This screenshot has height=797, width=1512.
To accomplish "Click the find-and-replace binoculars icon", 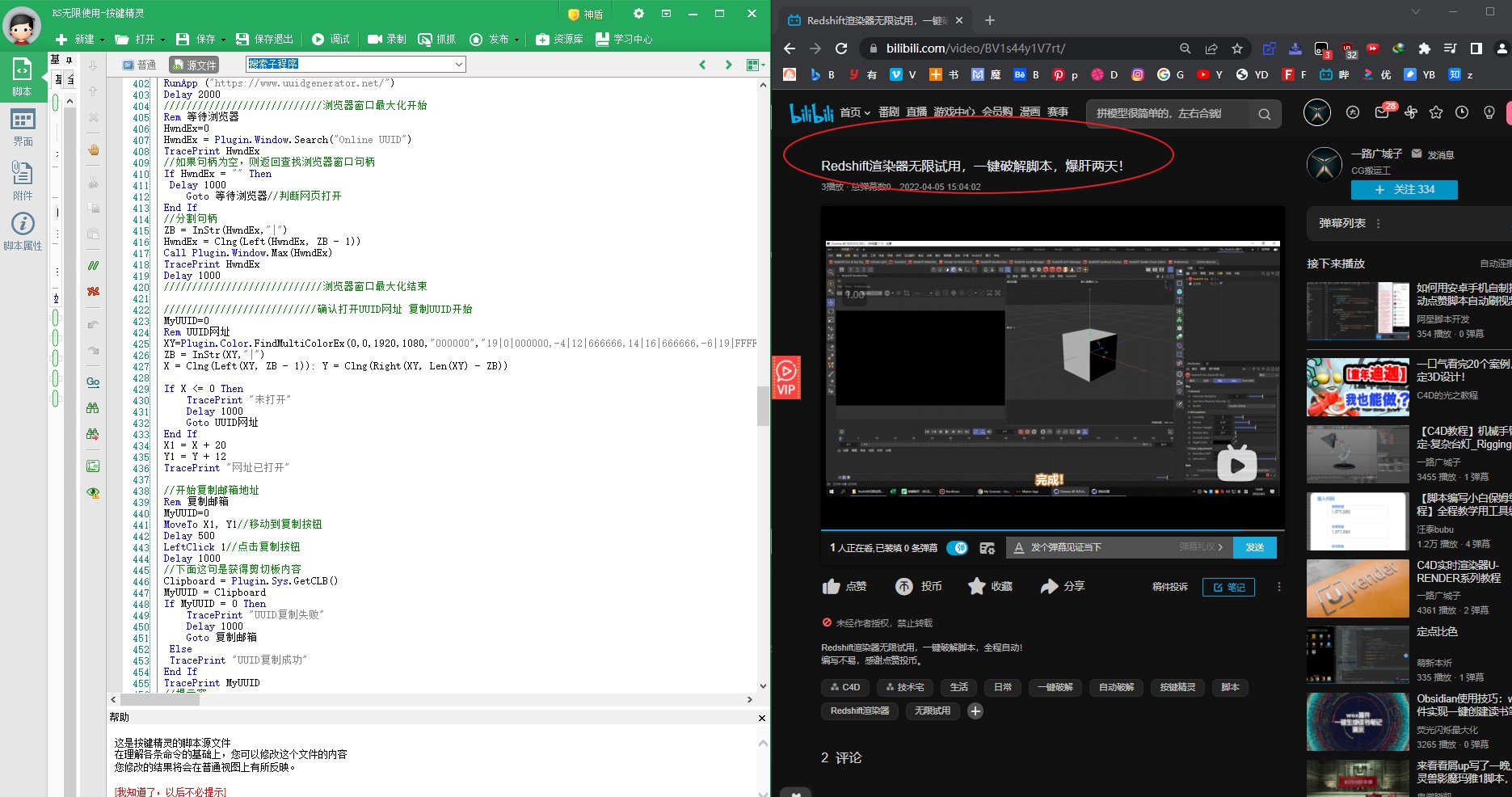I will point(93,434).
